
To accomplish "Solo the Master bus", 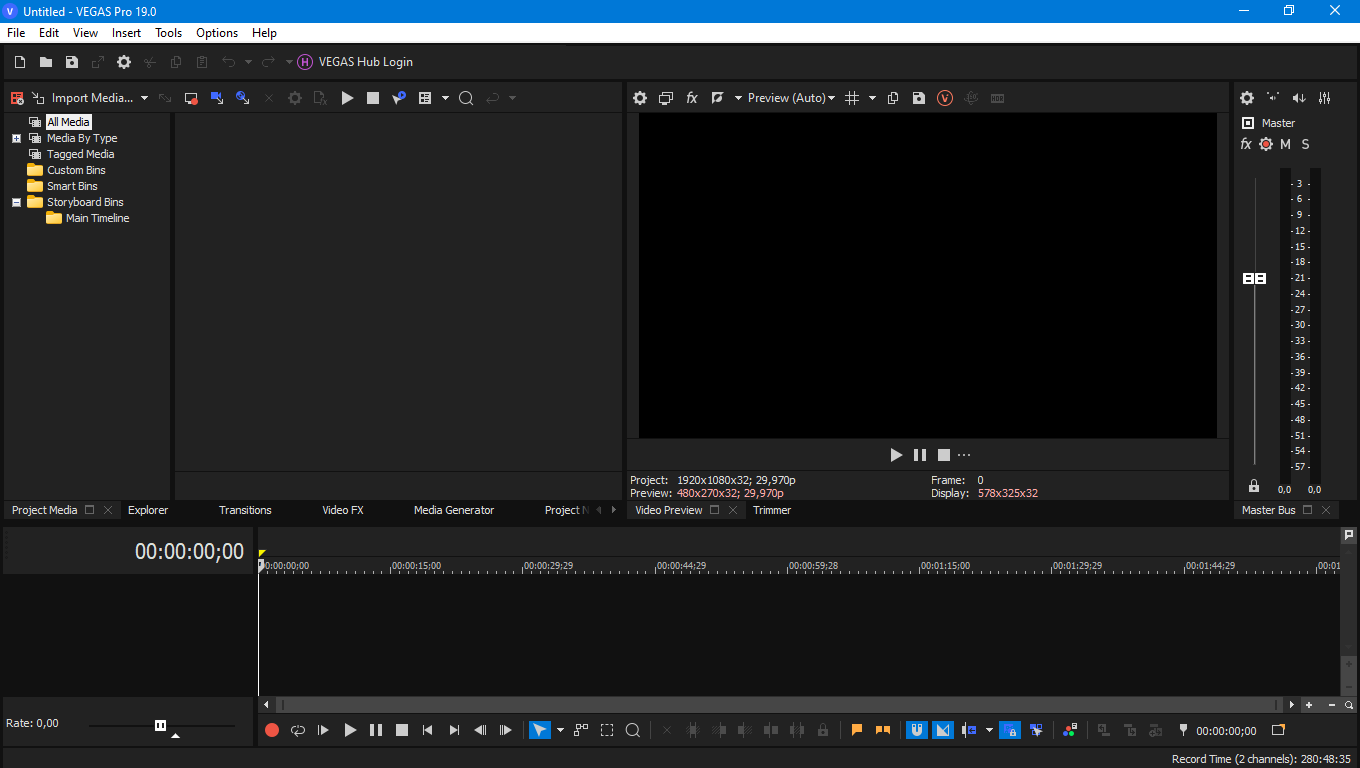I will pos(1305,144).
